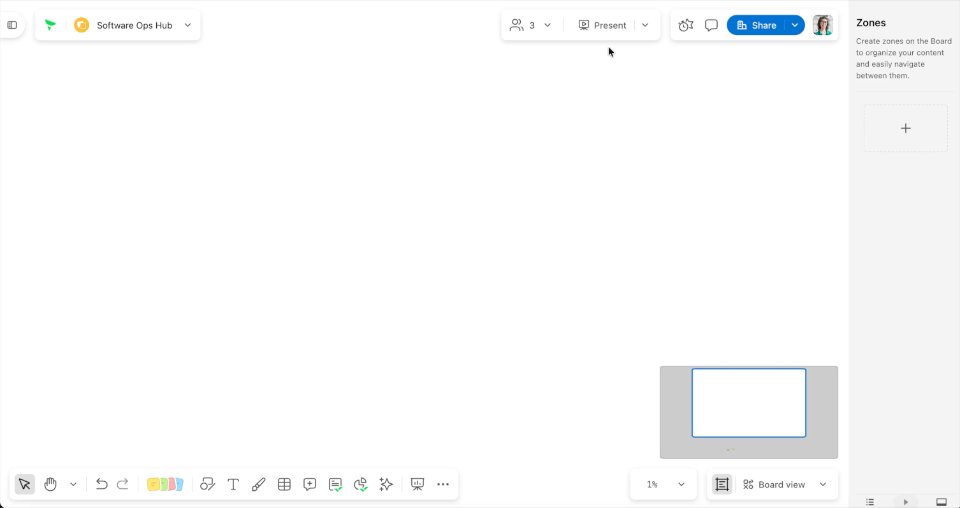The height and width of the screenshot is (508, 960).
Task: Open more tools ellipsis menu
Action: [443, 484]
